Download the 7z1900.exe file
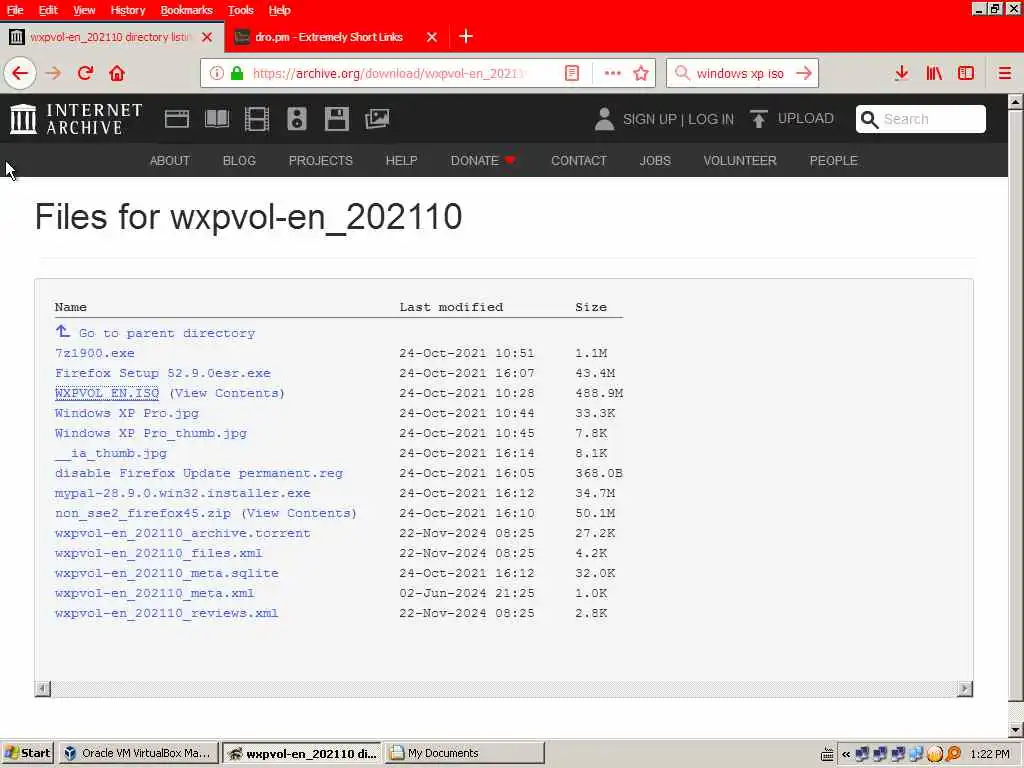 tap(95, 353)
